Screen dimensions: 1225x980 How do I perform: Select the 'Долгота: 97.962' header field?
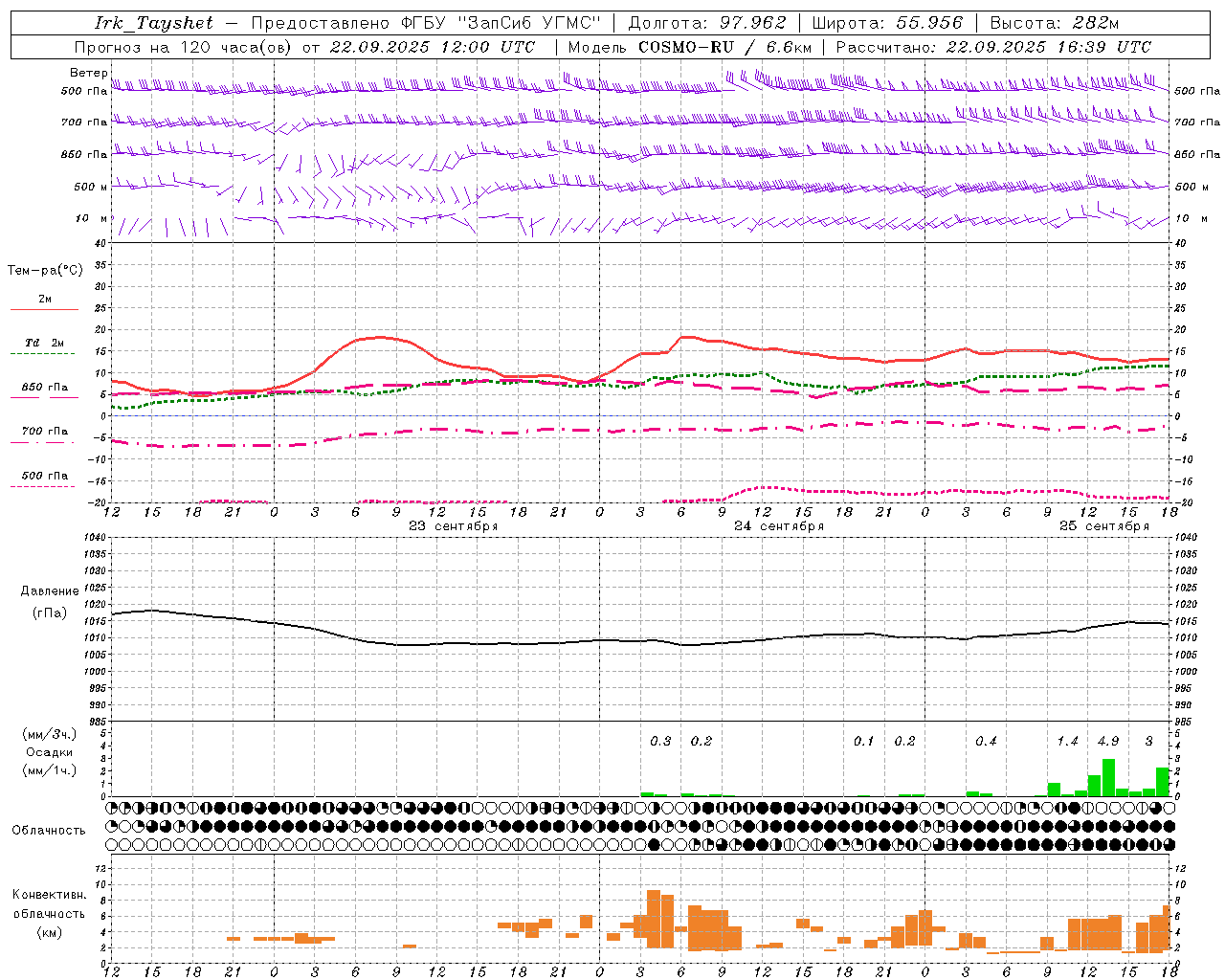click(707, 23)
